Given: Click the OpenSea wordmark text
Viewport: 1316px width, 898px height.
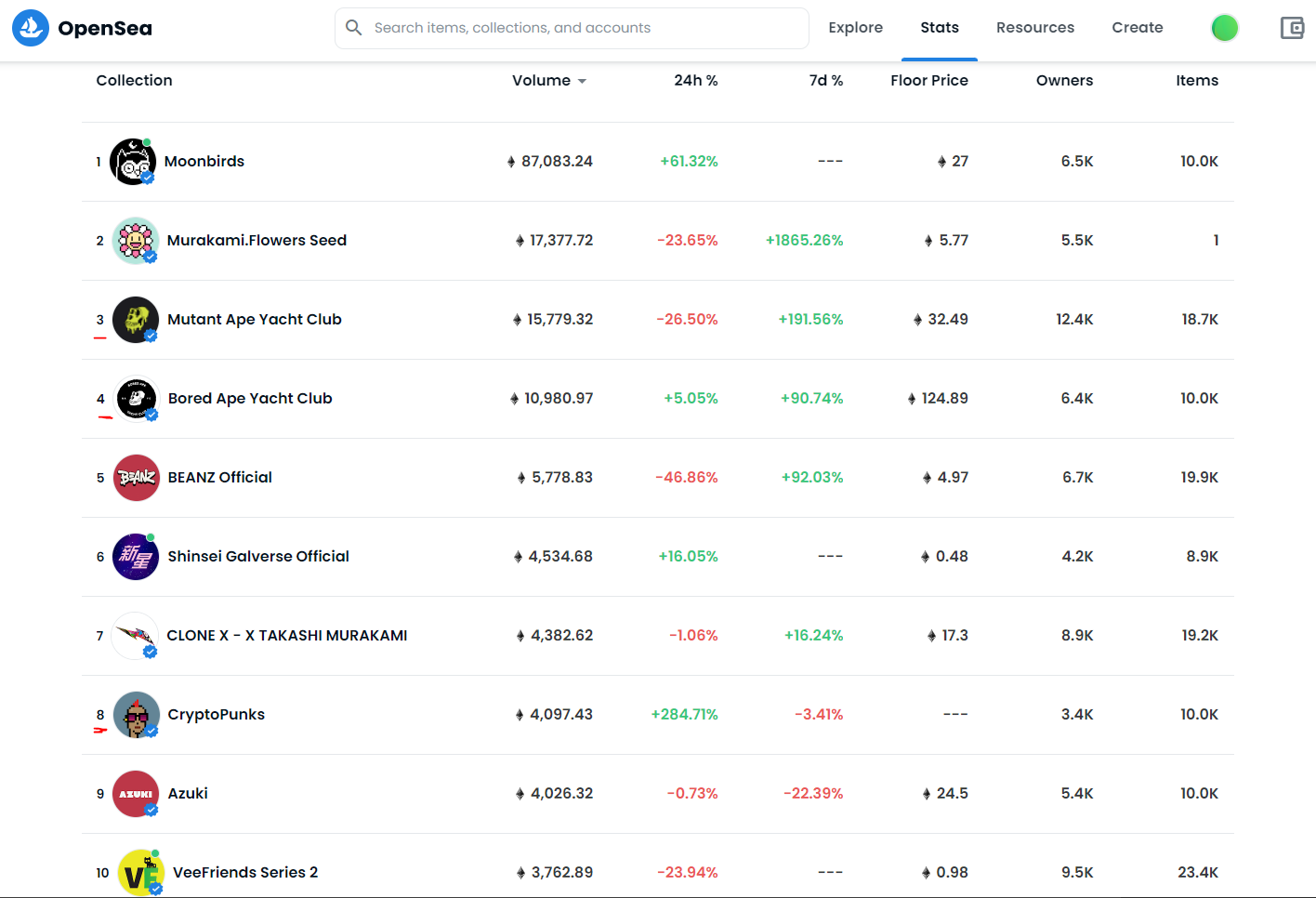Looking at the screenshot, I should pyautogui.click(x=105, y=29).
